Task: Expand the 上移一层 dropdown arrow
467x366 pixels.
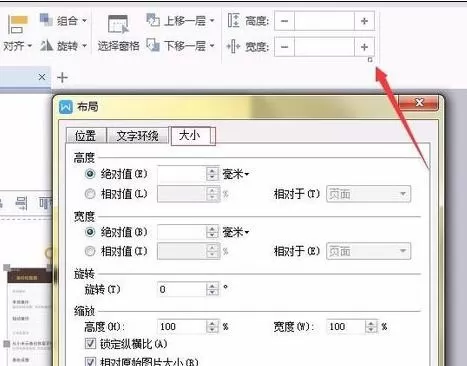Action: click(x=212, y=21)
